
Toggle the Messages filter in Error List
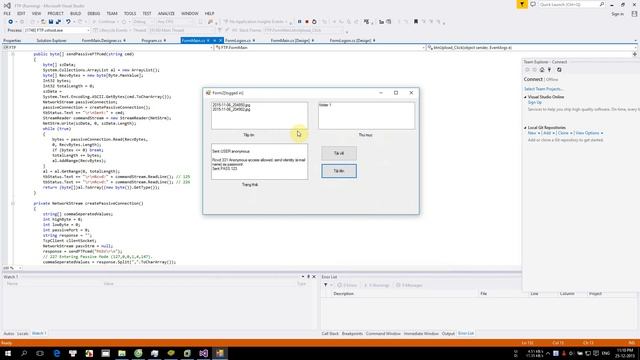click(409, 285)
